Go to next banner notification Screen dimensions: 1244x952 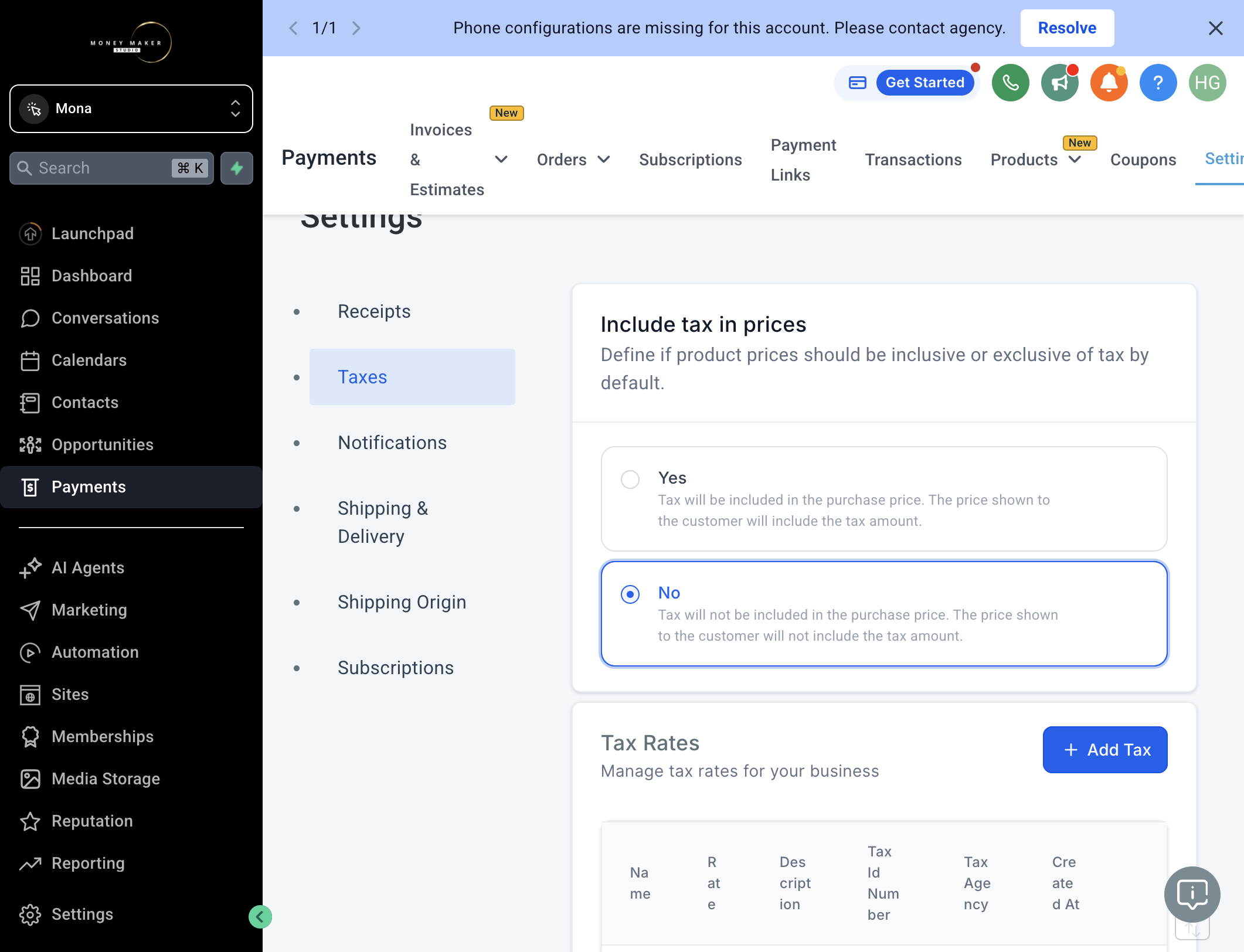(356, 28)
